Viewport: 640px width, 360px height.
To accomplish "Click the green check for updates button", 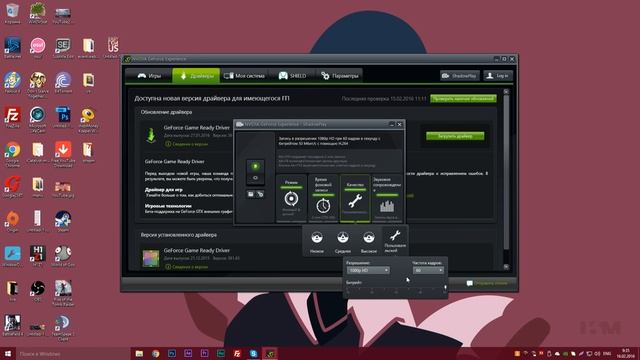I will coord(463,99).
